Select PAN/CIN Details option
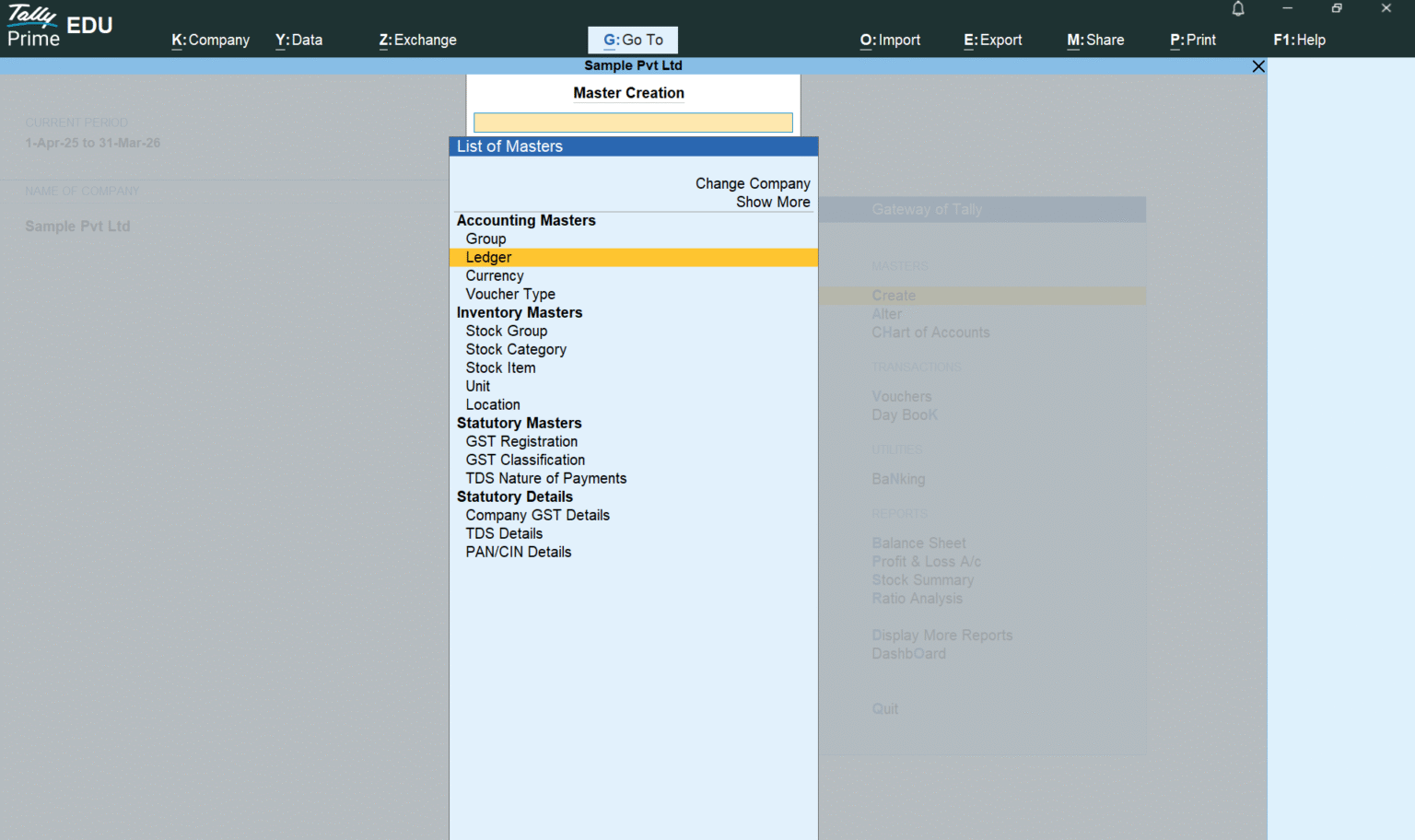This screenshot has height=840, width=1415. 518,552
